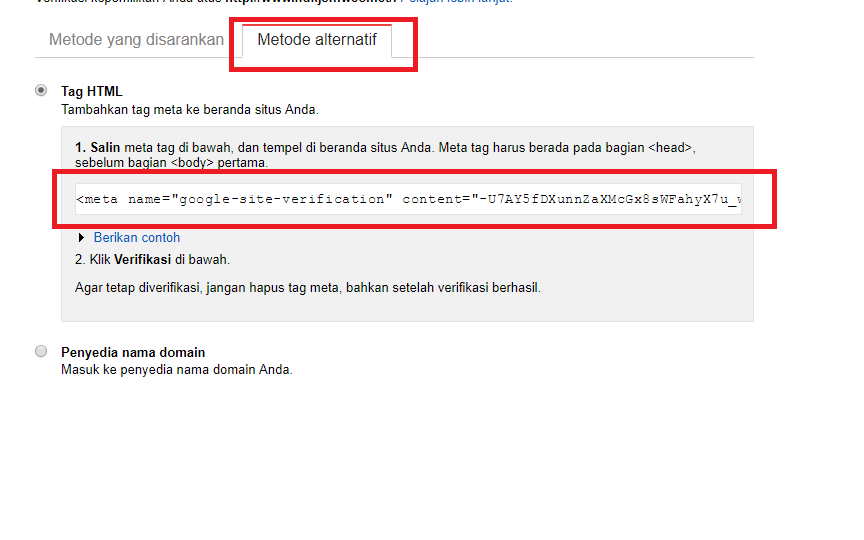This screenshot has width=864, height=540.
Task: Click the 'Agar tetap diverifikasi' note text
Action: pos(307,288)
